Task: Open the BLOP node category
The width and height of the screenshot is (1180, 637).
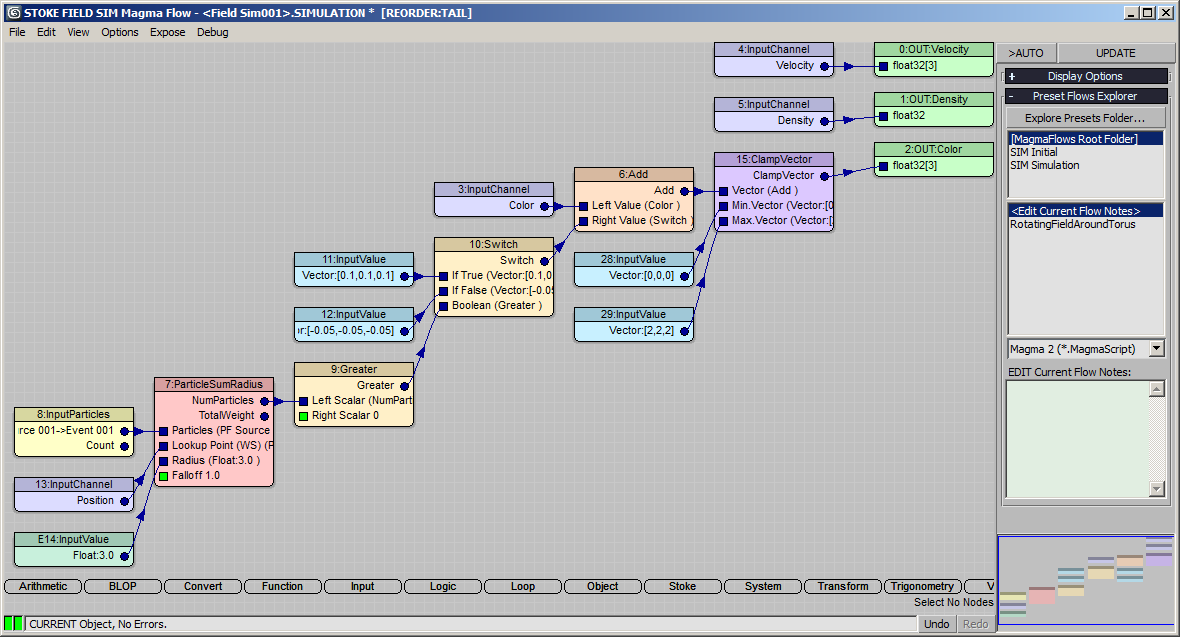Action: pyautogui.click(x=123, y=587)
